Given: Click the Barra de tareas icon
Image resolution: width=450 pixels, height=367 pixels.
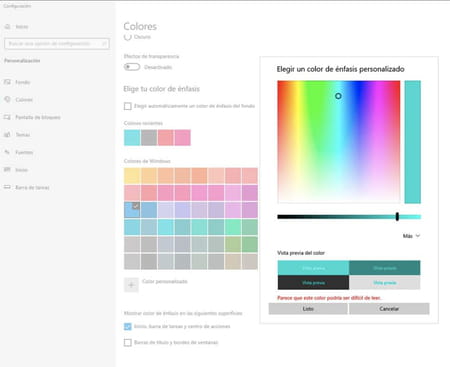Looking at the screenshot, I should tap(7, 187).
